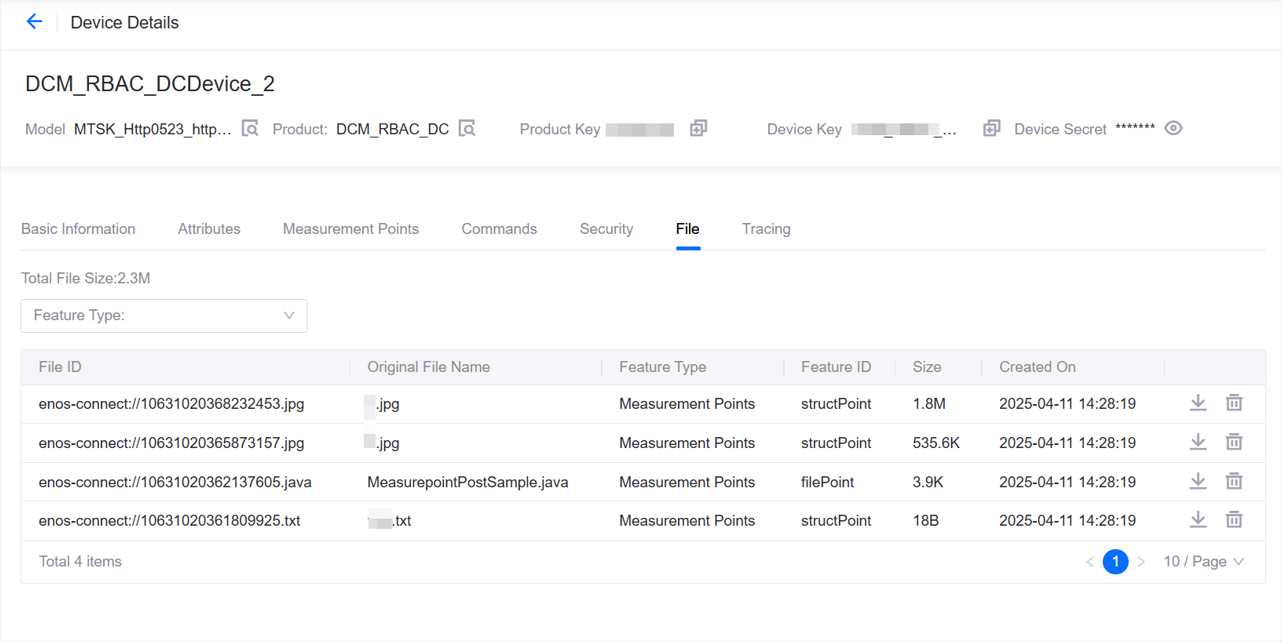The height and width of the screenshot is (642, 1282).
Task: Click the back arrow to leave Device Details
Action: click(35, 20)
